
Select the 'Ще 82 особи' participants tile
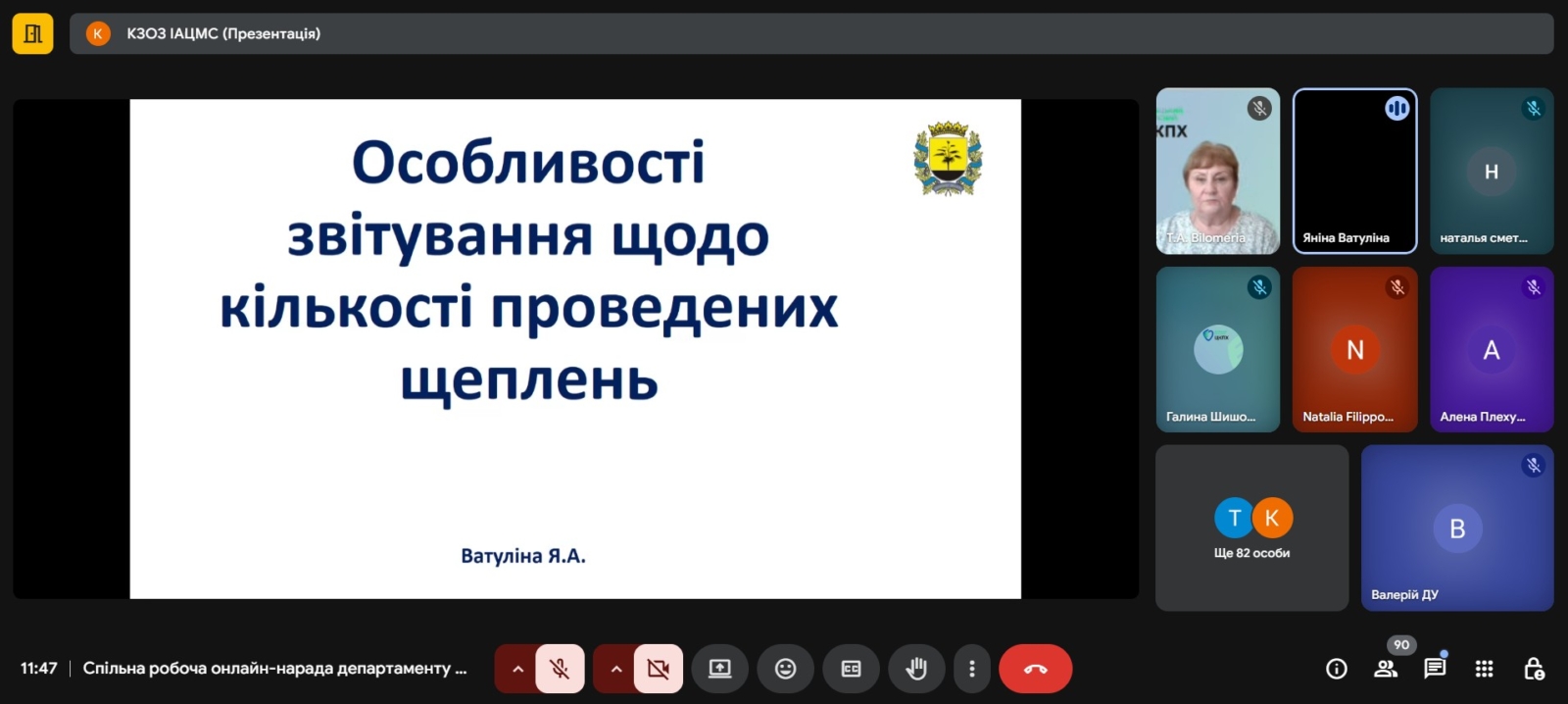pos(1251,528)
